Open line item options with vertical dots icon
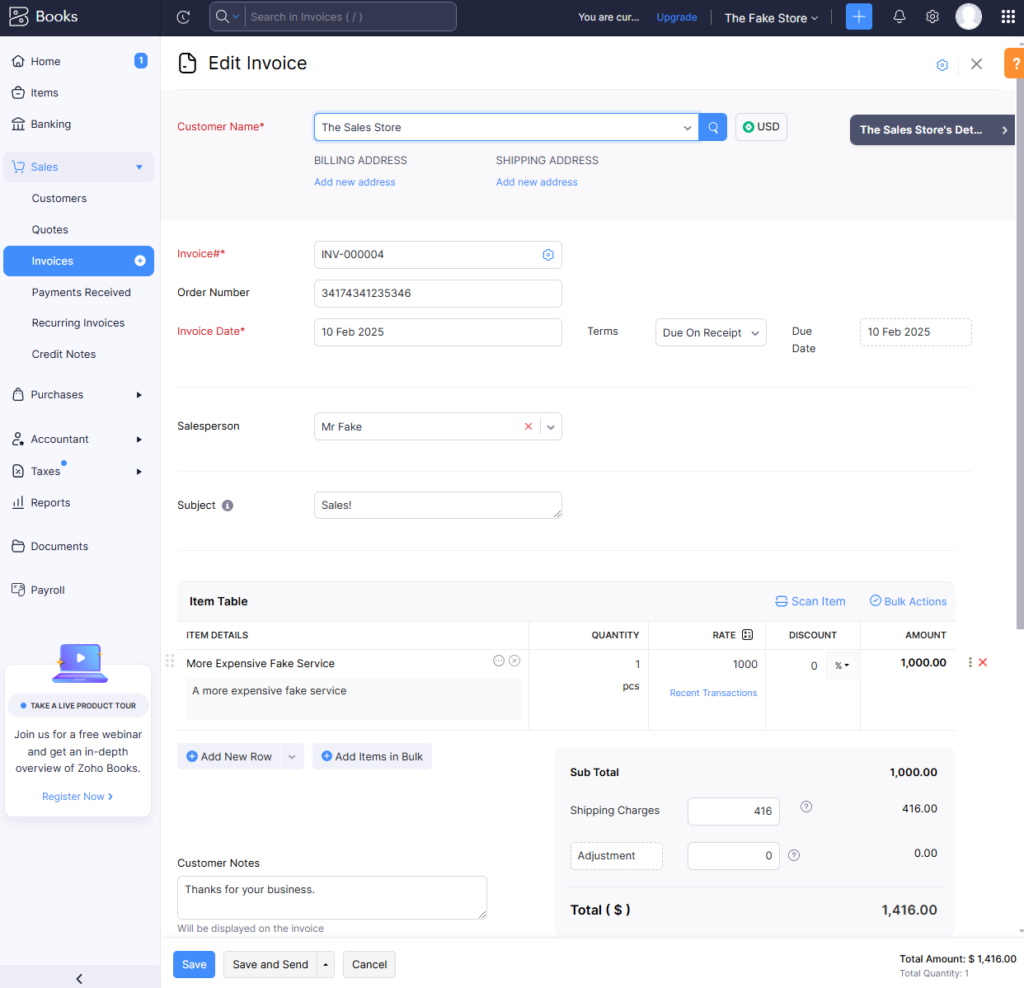The image size is (1024, 988). [x=968, y=661]
